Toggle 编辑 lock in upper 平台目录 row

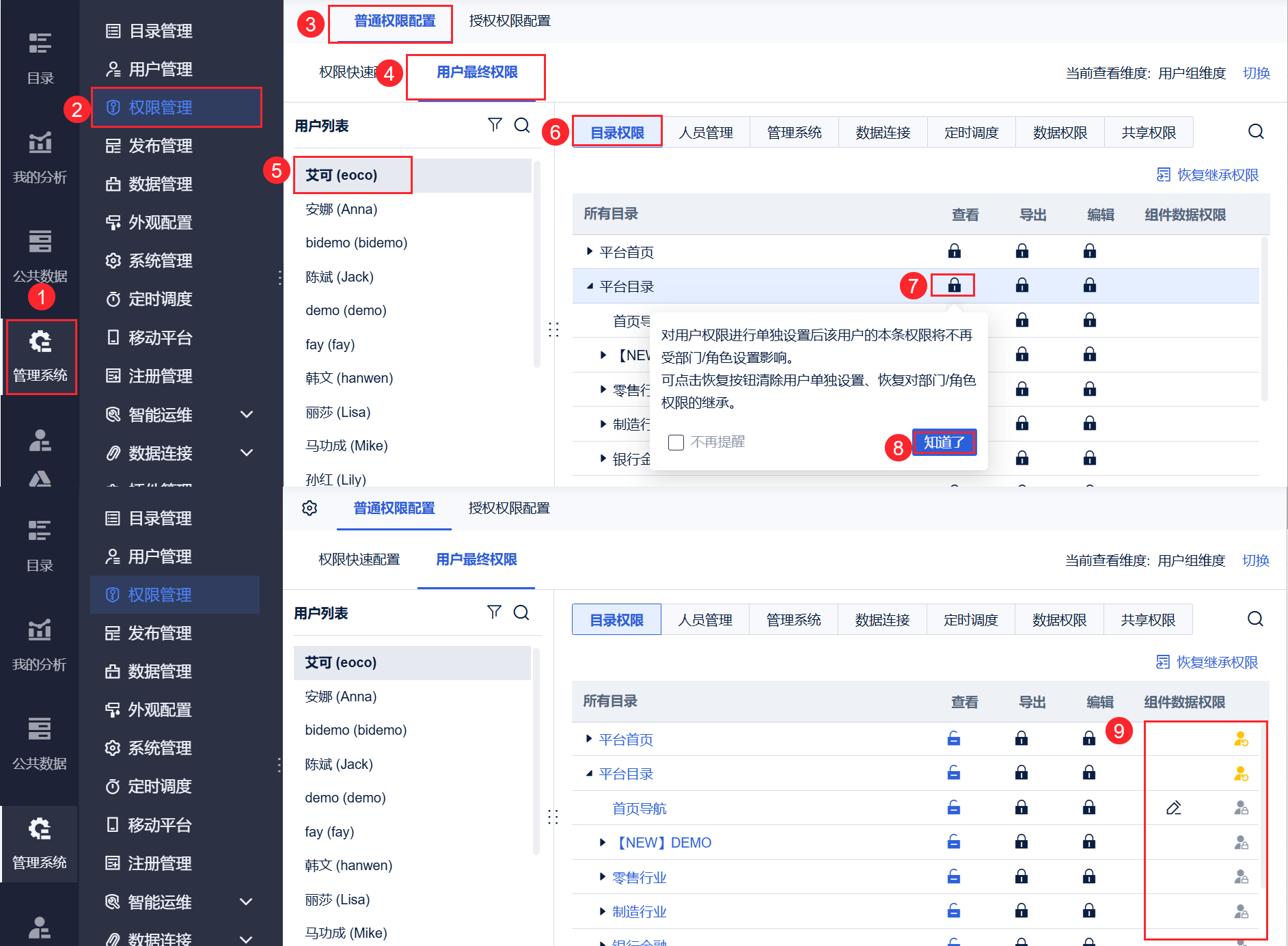[x=1090, y=285]
